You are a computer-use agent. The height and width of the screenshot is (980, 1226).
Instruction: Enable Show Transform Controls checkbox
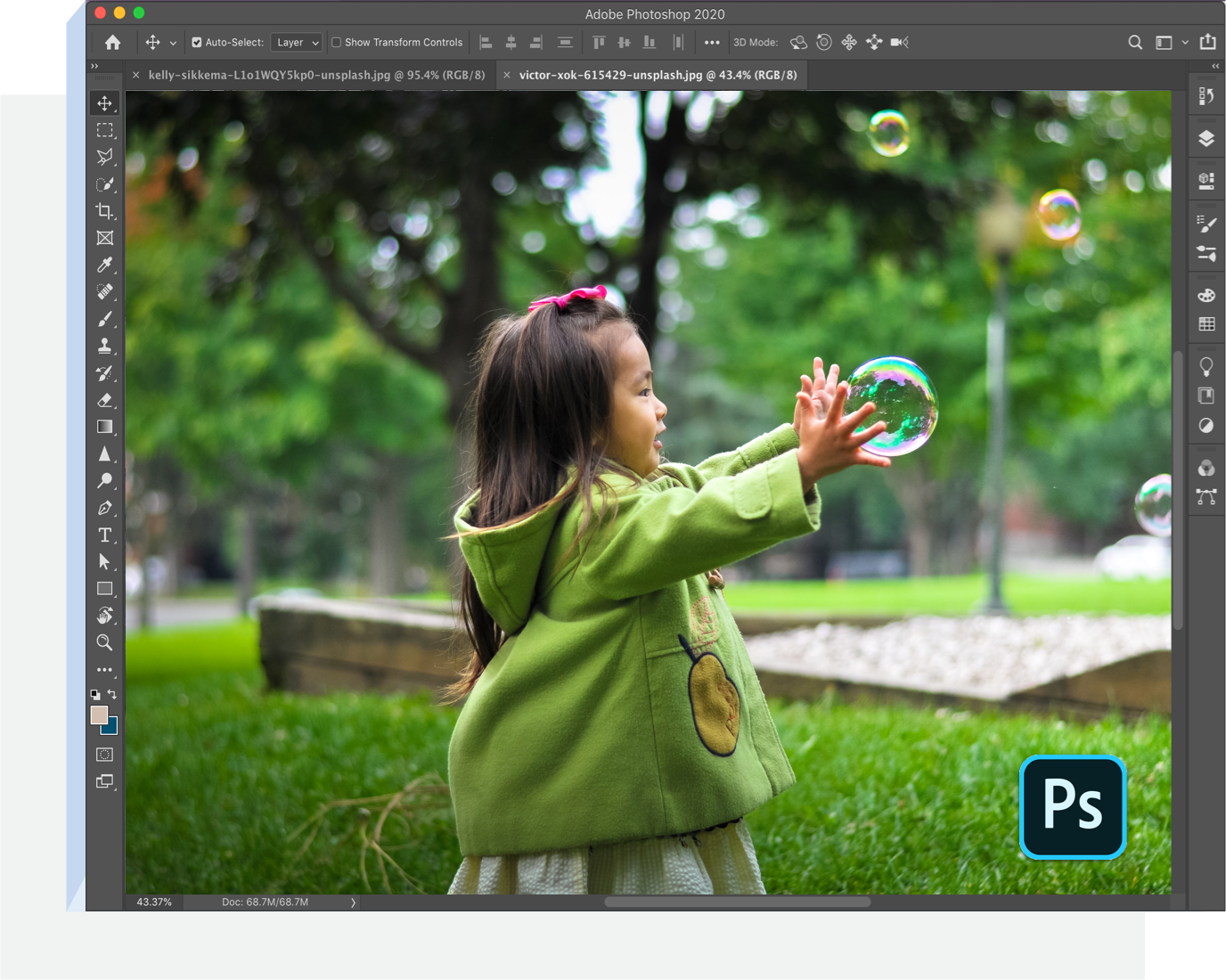coord(337,42)
